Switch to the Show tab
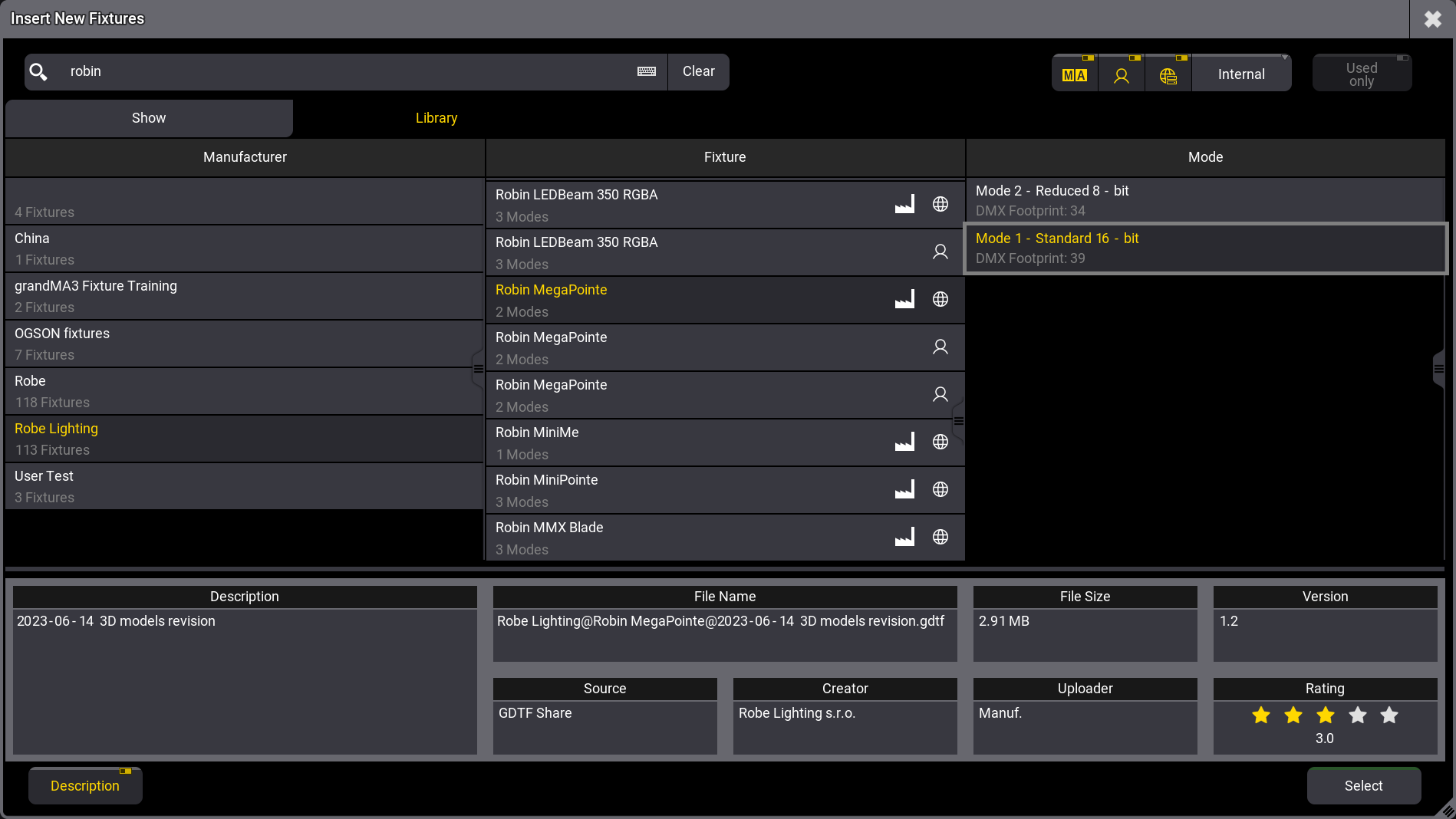Screen dimensions: 1456x819 click(149, 118)
